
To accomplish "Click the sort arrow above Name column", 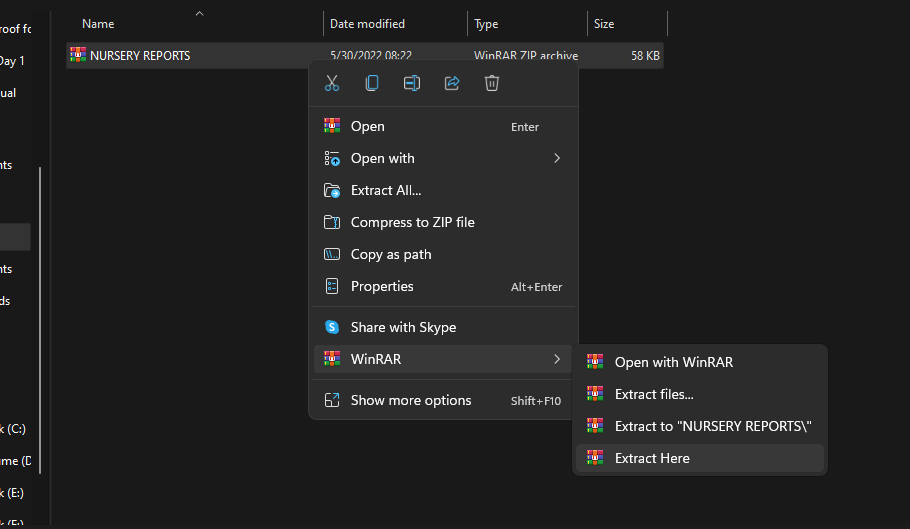I will point(199,13).
